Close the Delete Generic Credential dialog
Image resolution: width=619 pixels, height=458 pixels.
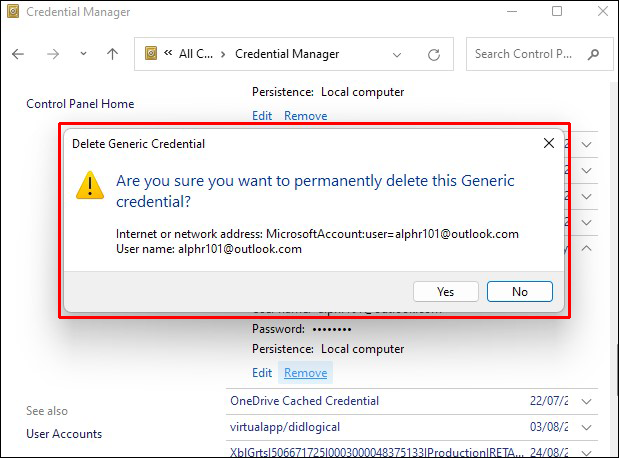tap(548, 144)
